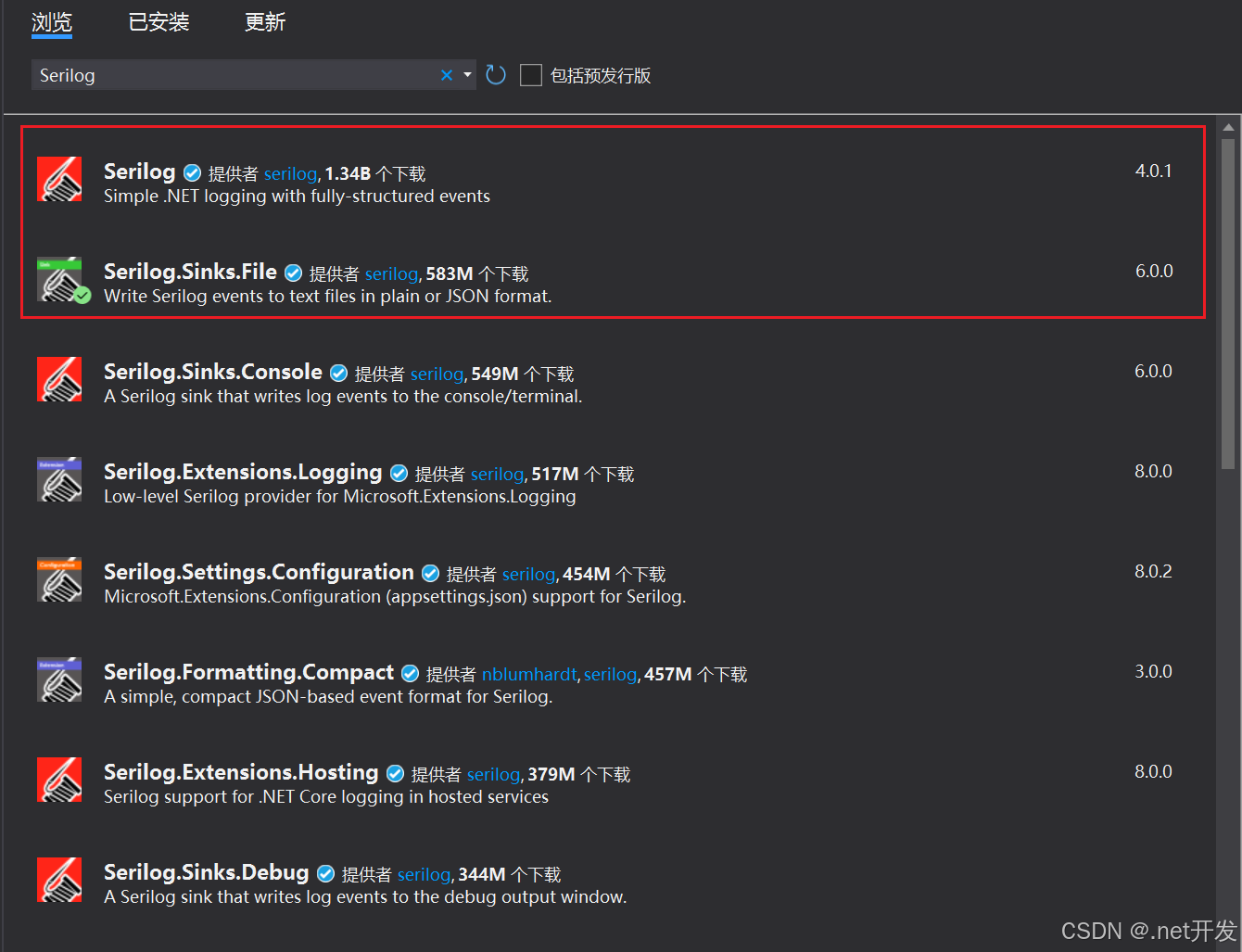The width and height of the screenshot is (1242, 952).
Task: Click verified badge next to Serilog.Extensions.Logging
Action: point(399,473)
